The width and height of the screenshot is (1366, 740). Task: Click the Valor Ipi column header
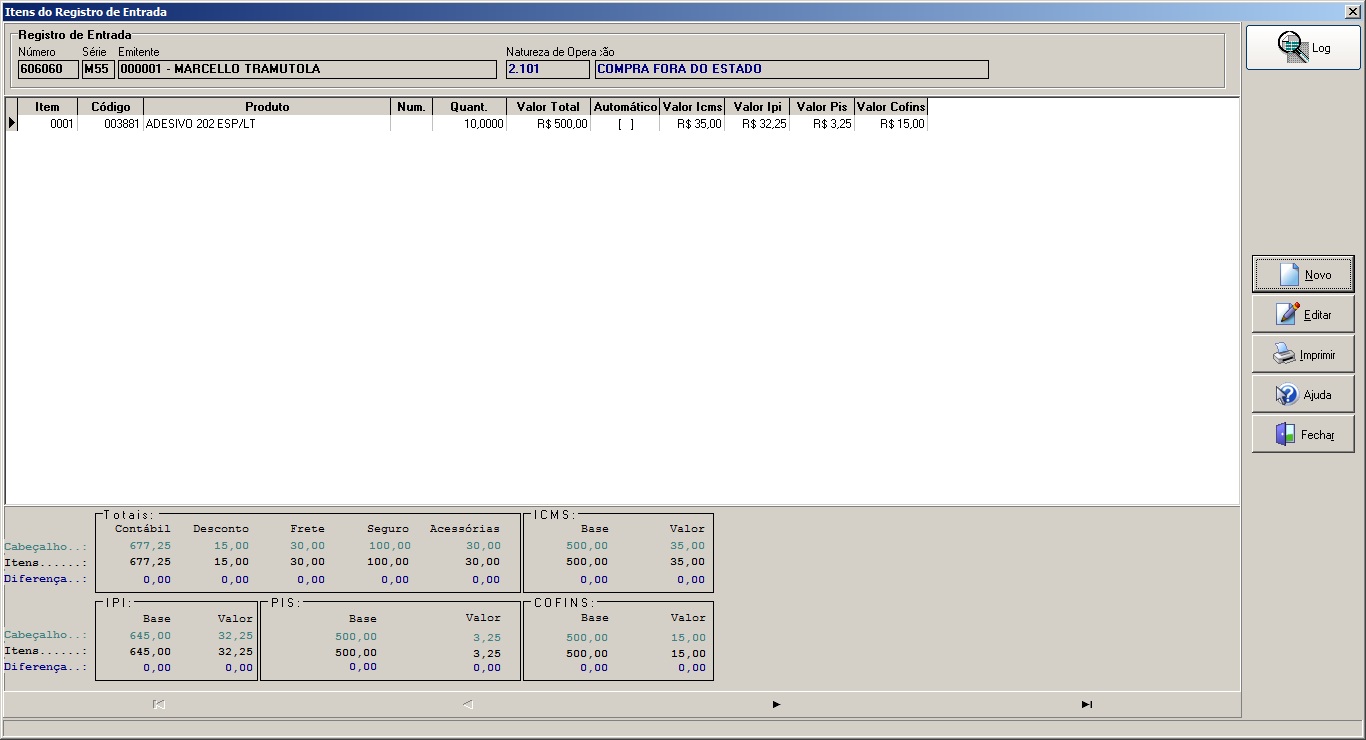757,107
